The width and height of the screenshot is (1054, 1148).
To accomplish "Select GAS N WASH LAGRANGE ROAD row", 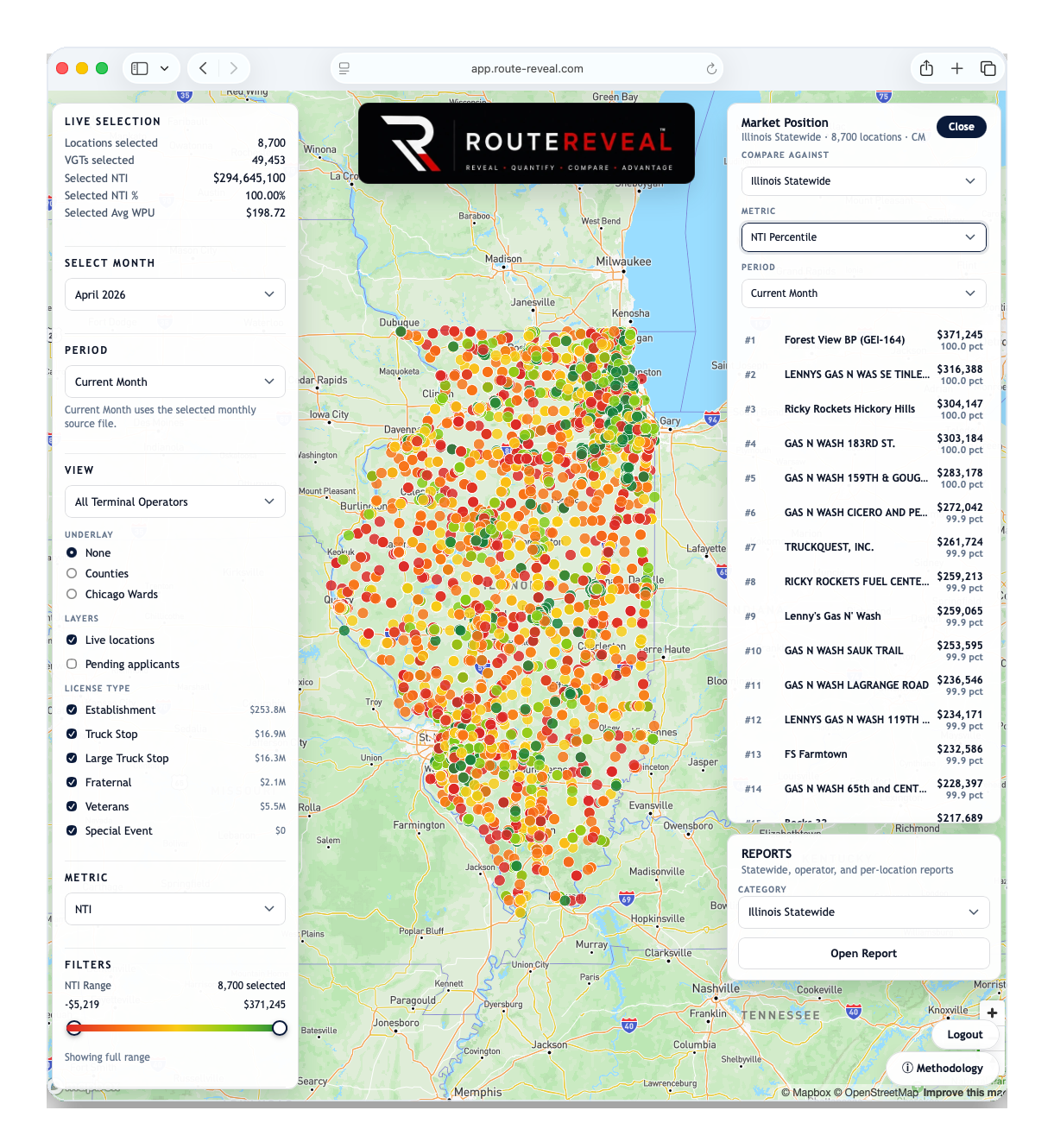I will point(863,685).
